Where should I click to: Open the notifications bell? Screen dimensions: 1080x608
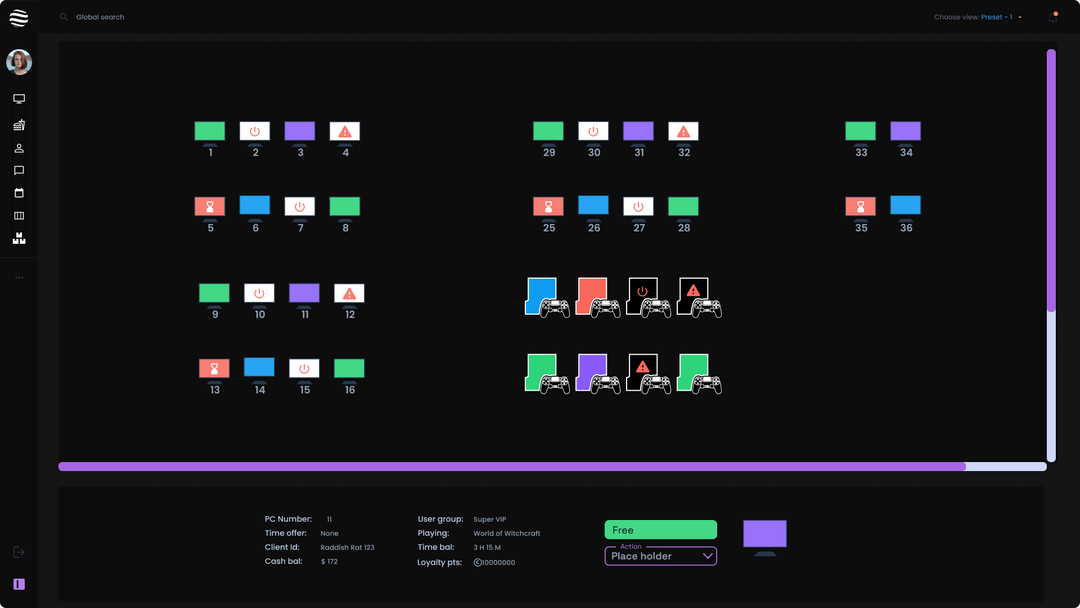coord(1053,17)
